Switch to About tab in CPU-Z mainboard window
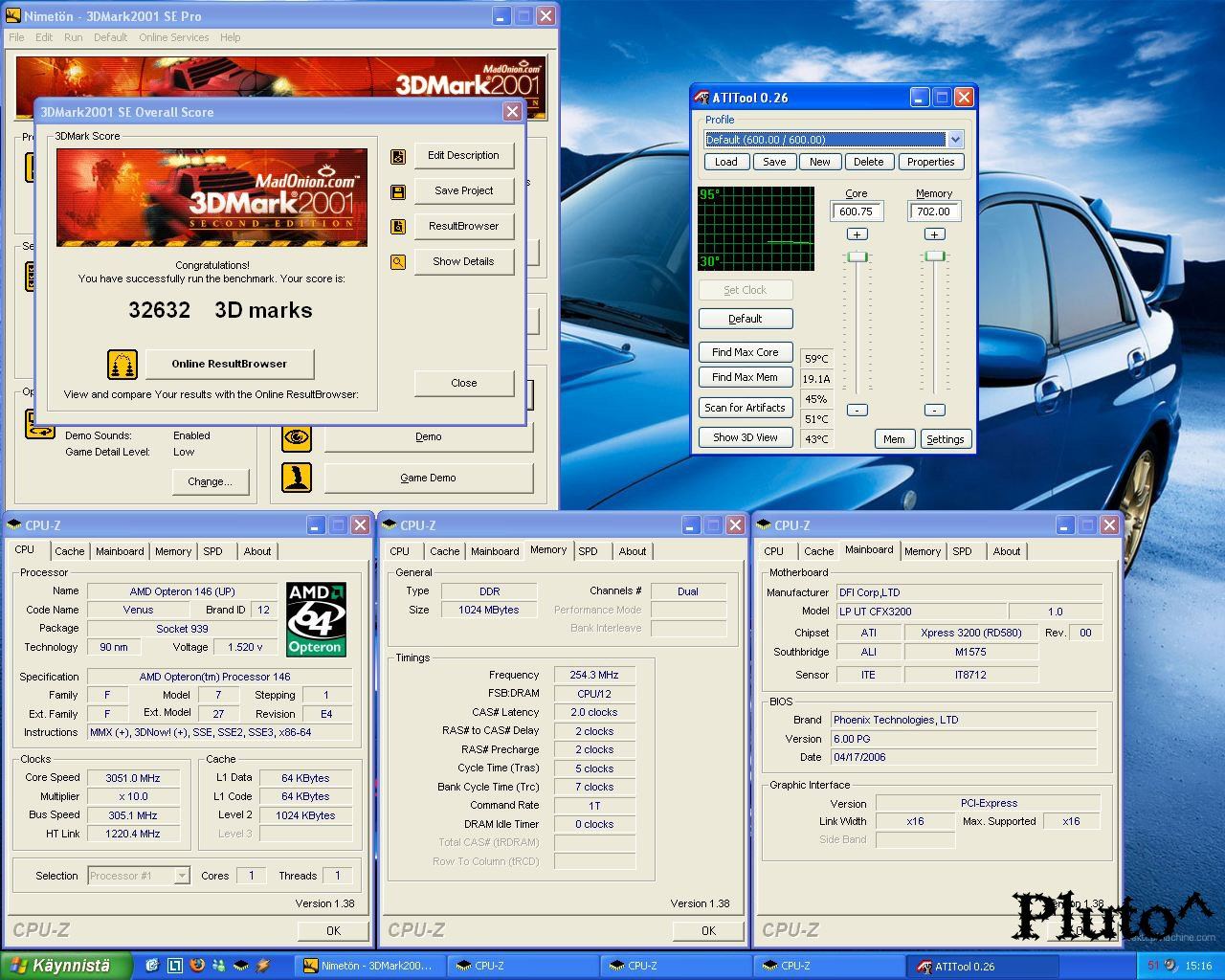The width and height of the screenshot is (1225, 980). [x=1006, y=551]
